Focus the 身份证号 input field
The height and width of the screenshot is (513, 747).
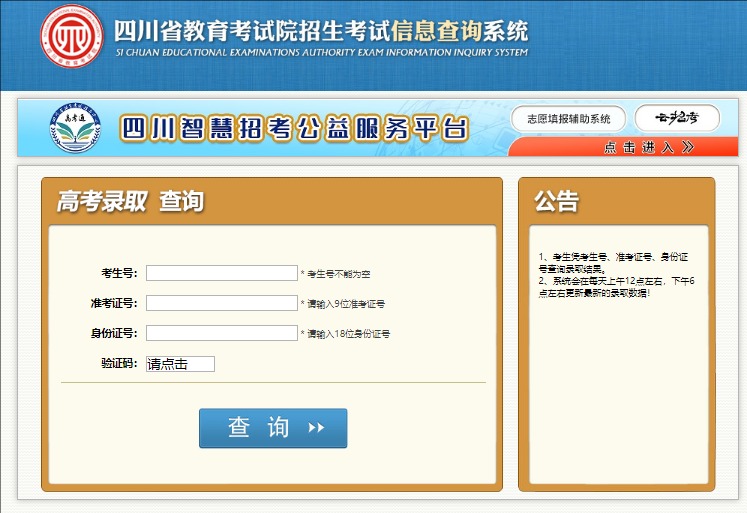click(222, 333)
